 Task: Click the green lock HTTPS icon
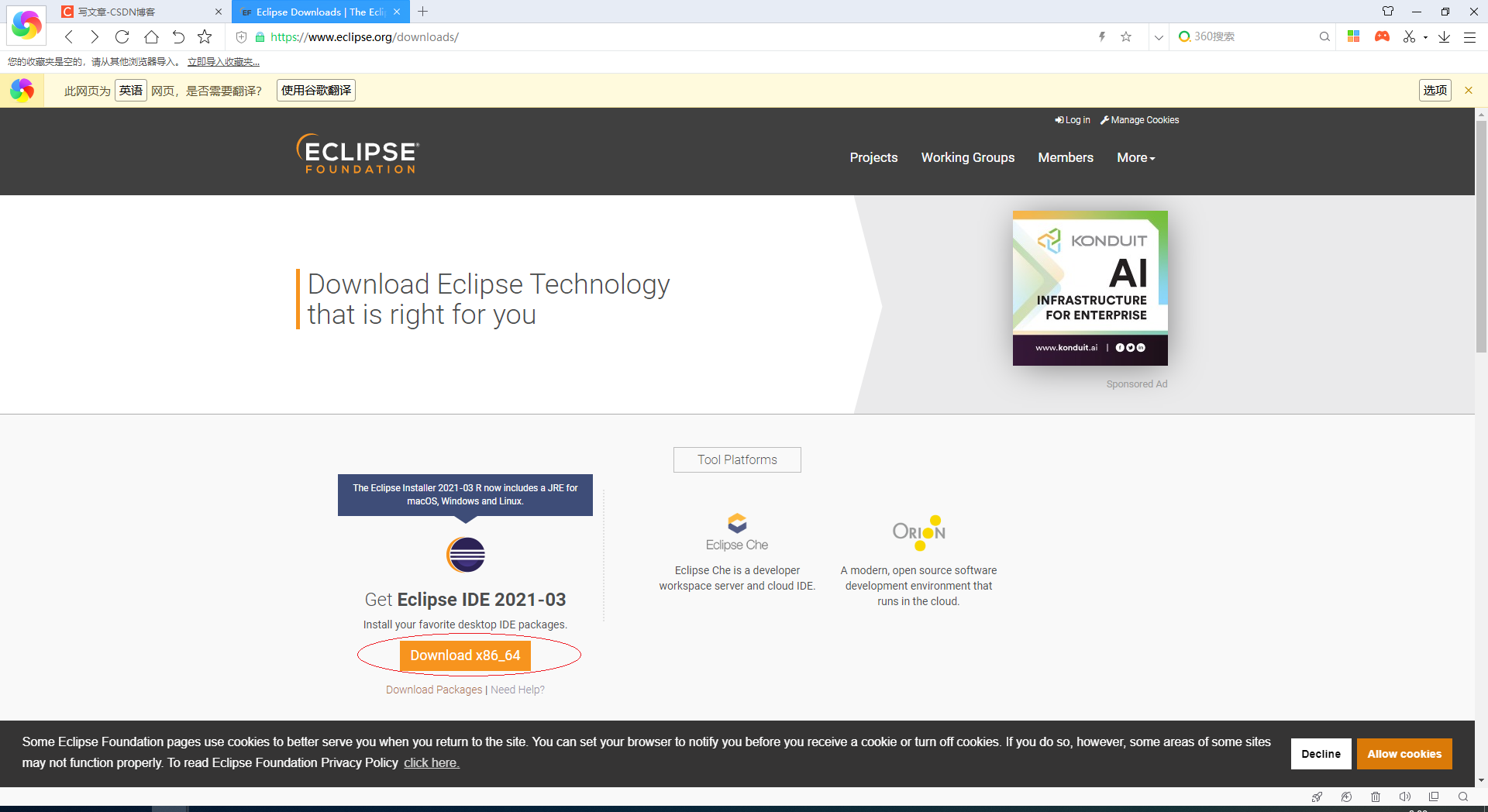pyautogui.click(x=260, y=37)
